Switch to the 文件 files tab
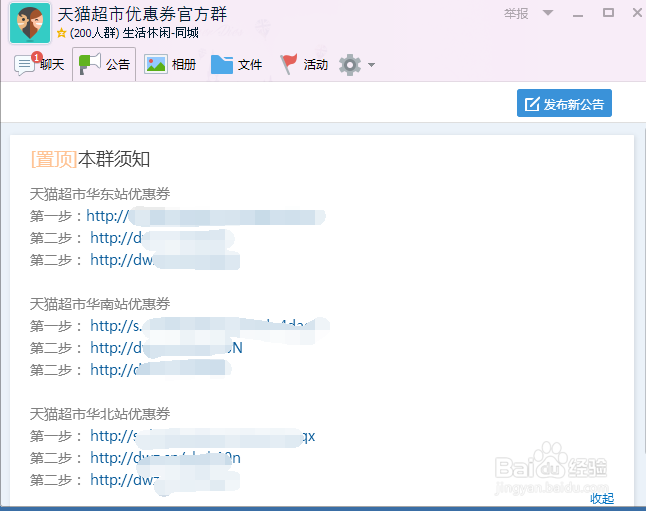646x511 pixels. click(x=236, y=64)
